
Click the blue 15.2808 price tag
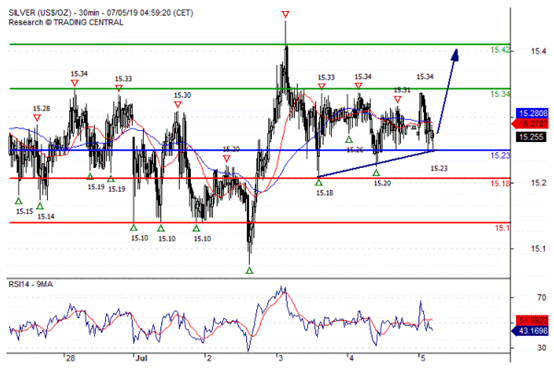point(532,113)
